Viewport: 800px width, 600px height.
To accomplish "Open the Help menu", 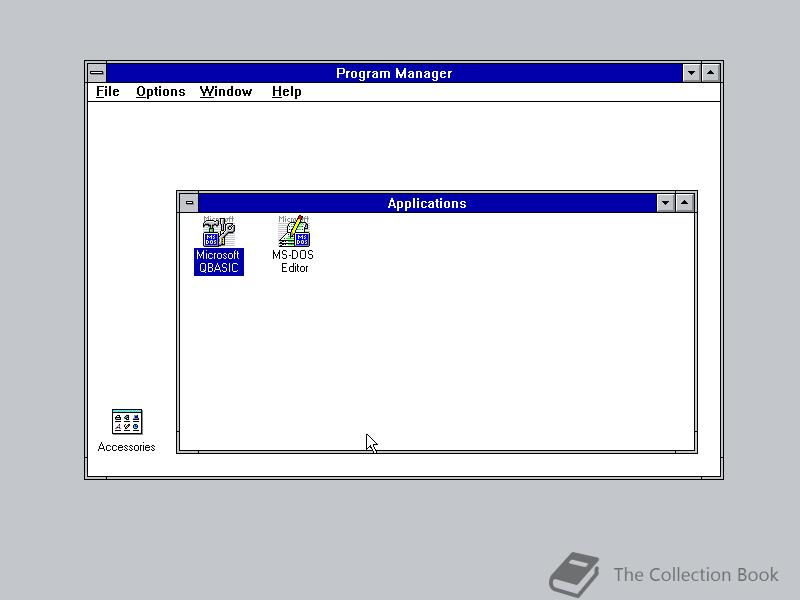I will [x=287, y=92].
